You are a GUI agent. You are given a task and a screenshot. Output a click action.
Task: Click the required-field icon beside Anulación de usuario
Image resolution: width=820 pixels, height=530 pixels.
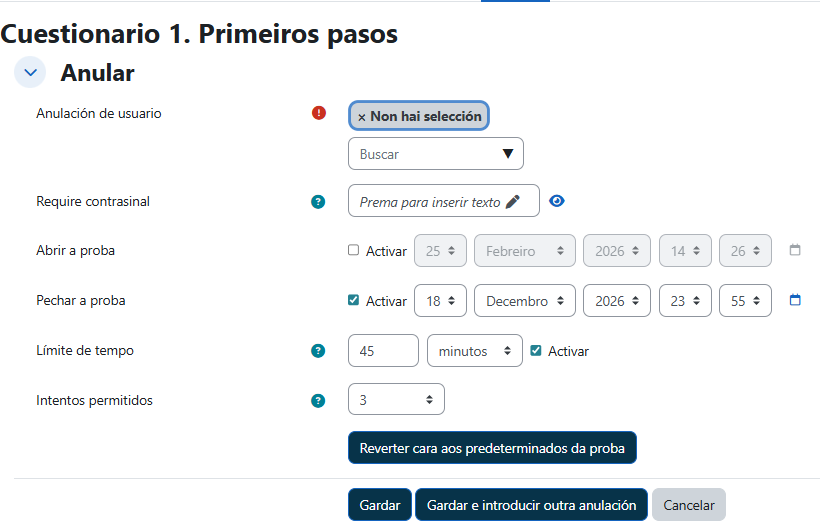(x=319, y=113)
